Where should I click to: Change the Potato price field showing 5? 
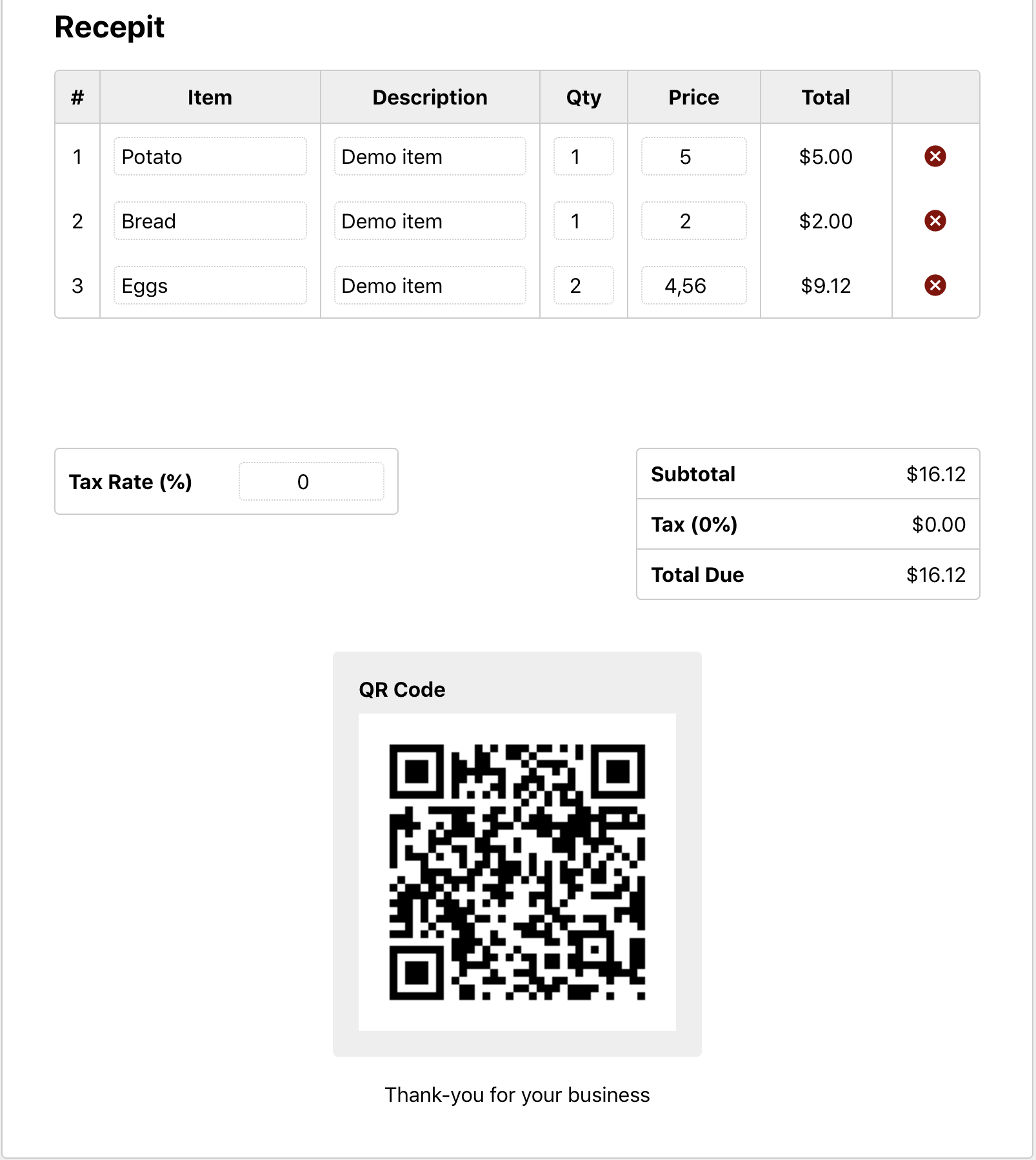[x=693, y=156]
